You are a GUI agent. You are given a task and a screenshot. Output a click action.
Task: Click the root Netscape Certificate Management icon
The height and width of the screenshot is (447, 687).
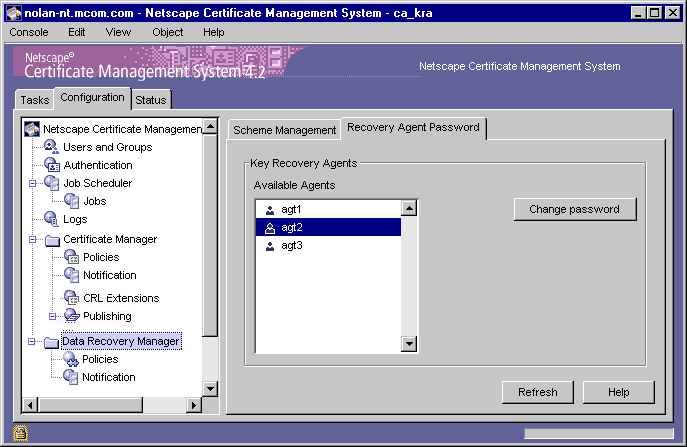pyautogui.click(x=32, y=129)
